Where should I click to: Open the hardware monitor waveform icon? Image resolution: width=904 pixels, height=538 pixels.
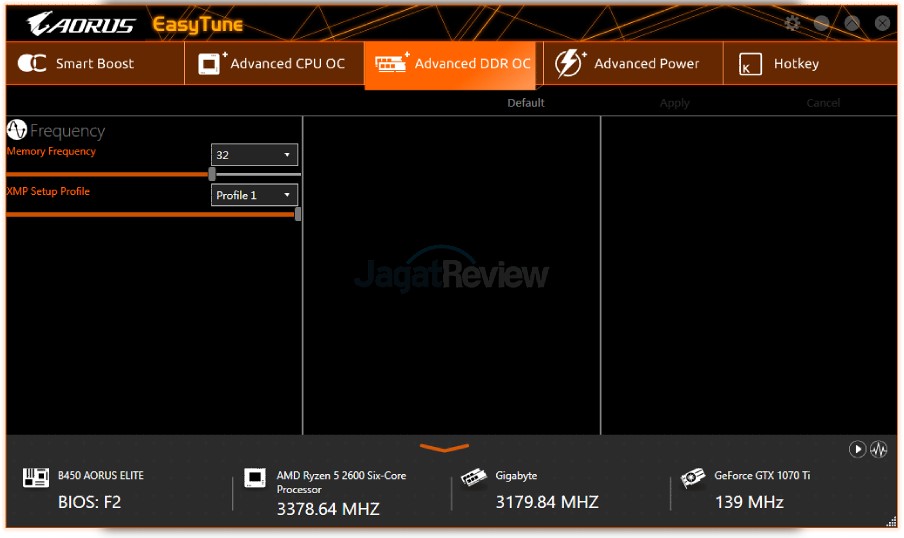(879, 449)
